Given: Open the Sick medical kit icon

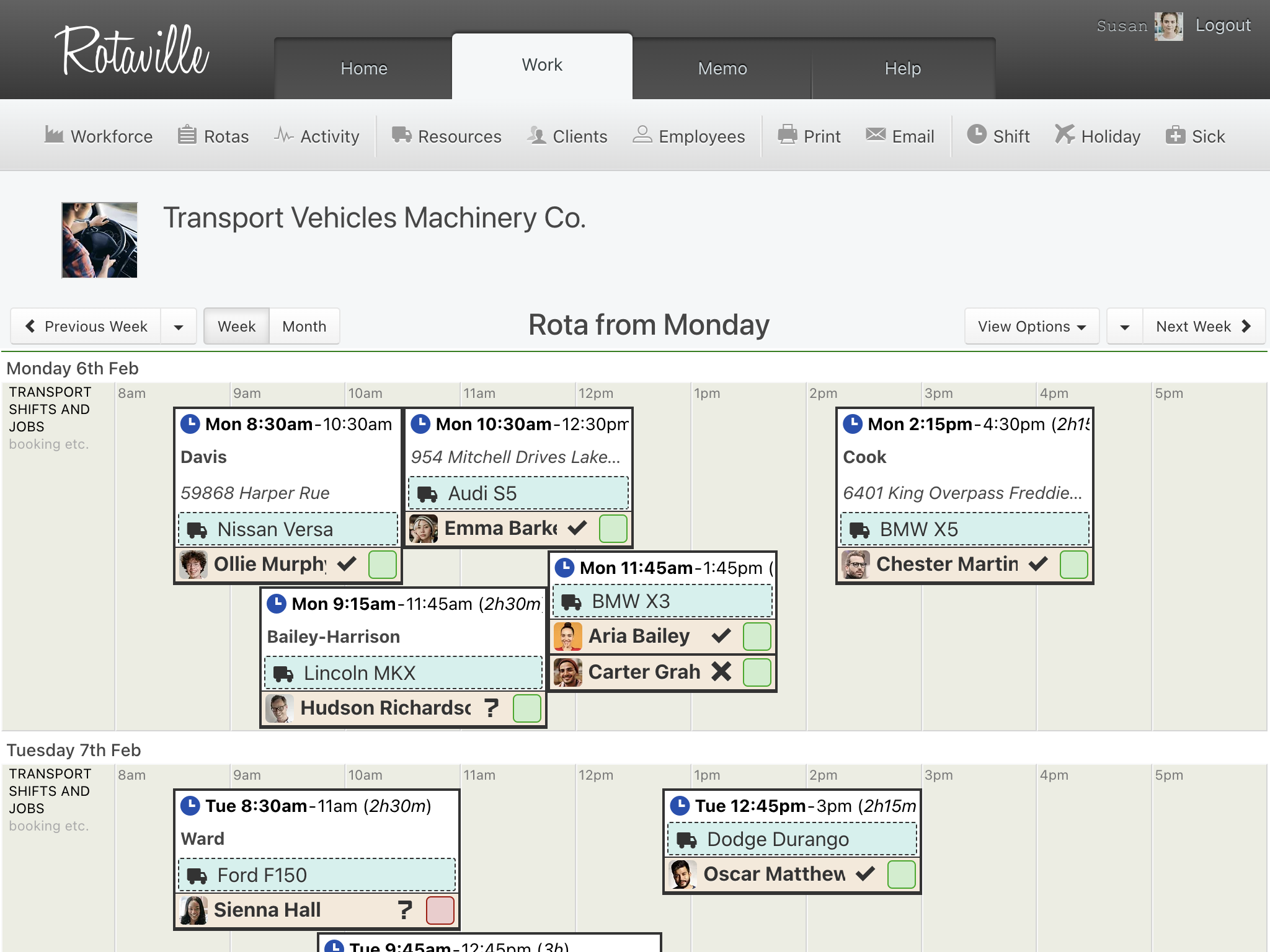Looking at the screenshot, I should point(1175,134).
